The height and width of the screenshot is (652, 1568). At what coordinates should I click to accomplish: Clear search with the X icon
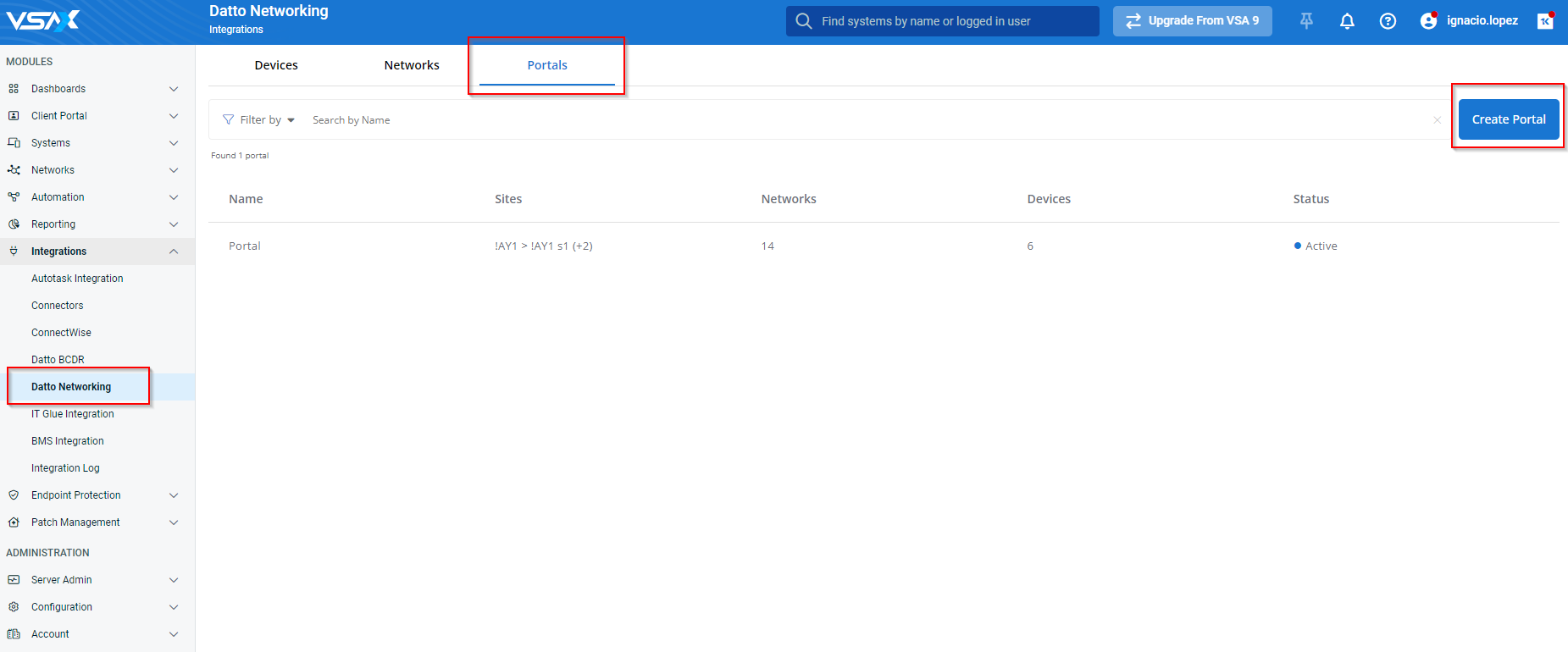point(1437,120)
